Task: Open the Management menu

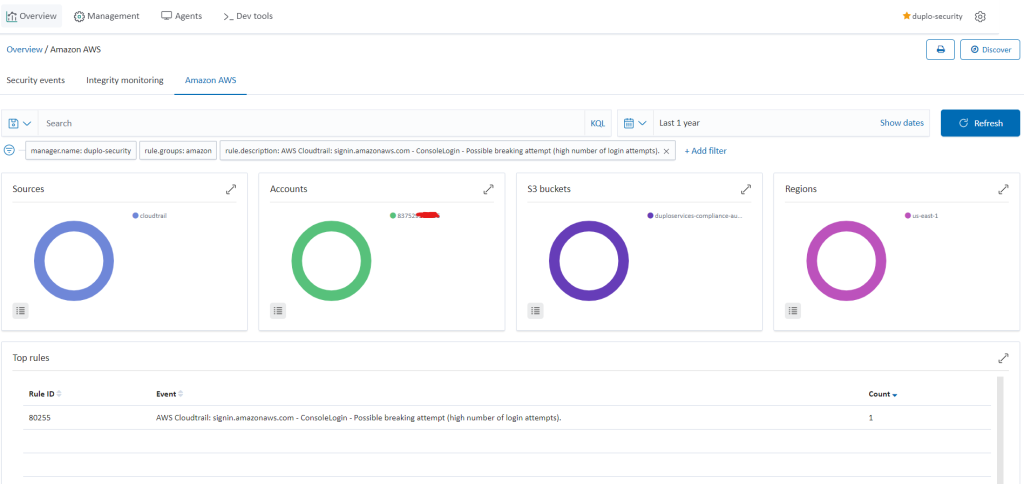Action: pos(107,16)
